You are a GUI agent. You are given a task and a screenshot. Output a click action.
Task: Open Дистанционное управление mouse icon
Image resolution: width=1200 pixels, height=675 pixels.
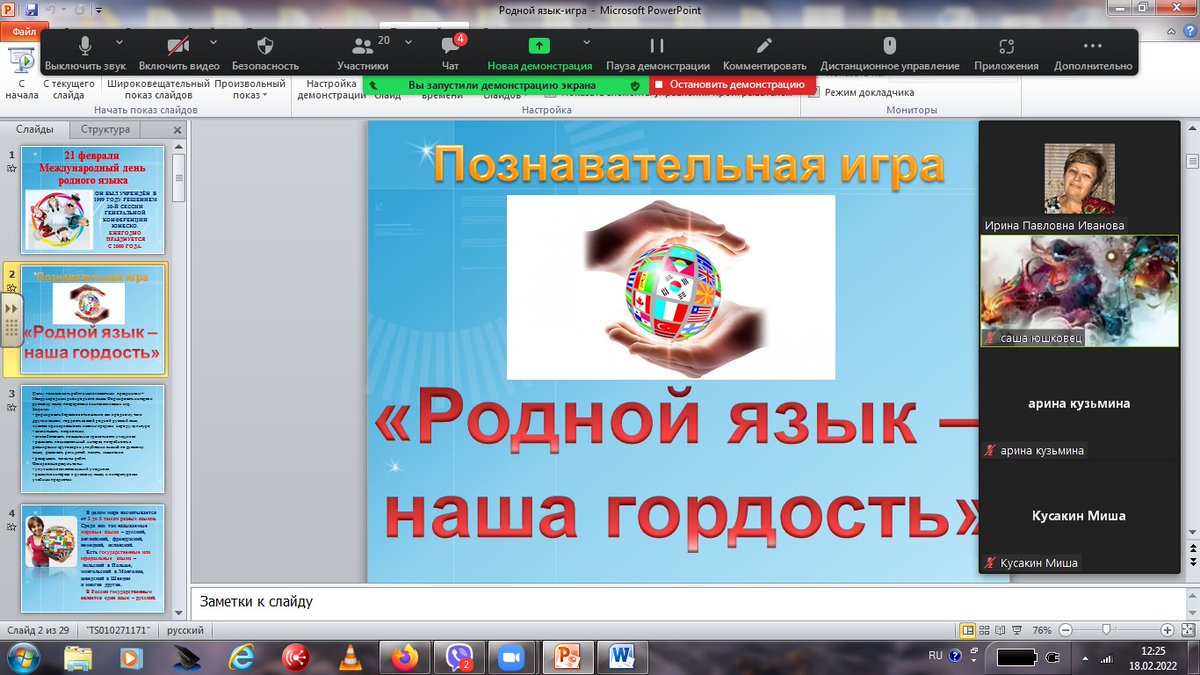pos(889,54)
